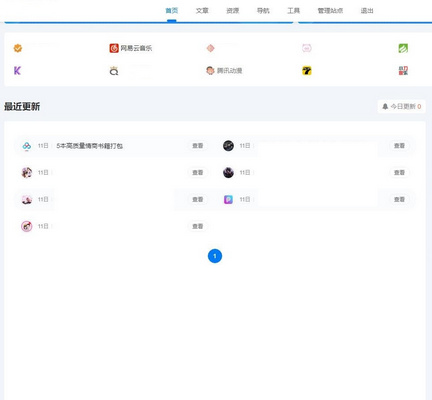
Task: Click the 最近更新 section heading
Action: click(22, 107)
